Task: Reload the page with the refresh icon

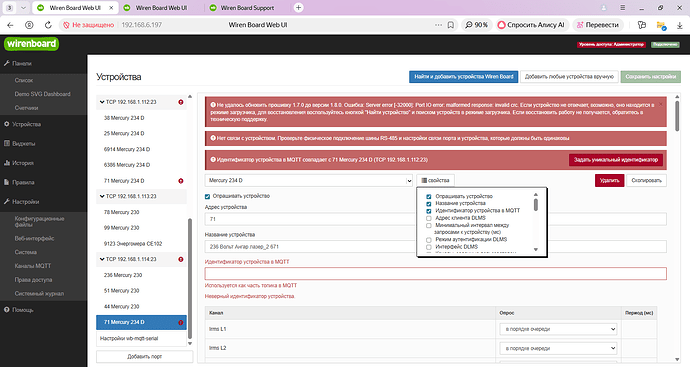Action: tap(48, 25)
